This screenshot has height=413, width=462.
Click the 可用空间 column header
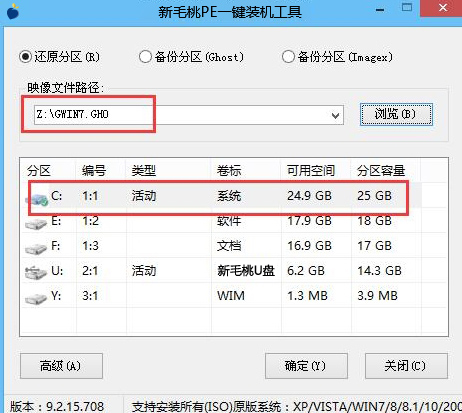(311, 171)
